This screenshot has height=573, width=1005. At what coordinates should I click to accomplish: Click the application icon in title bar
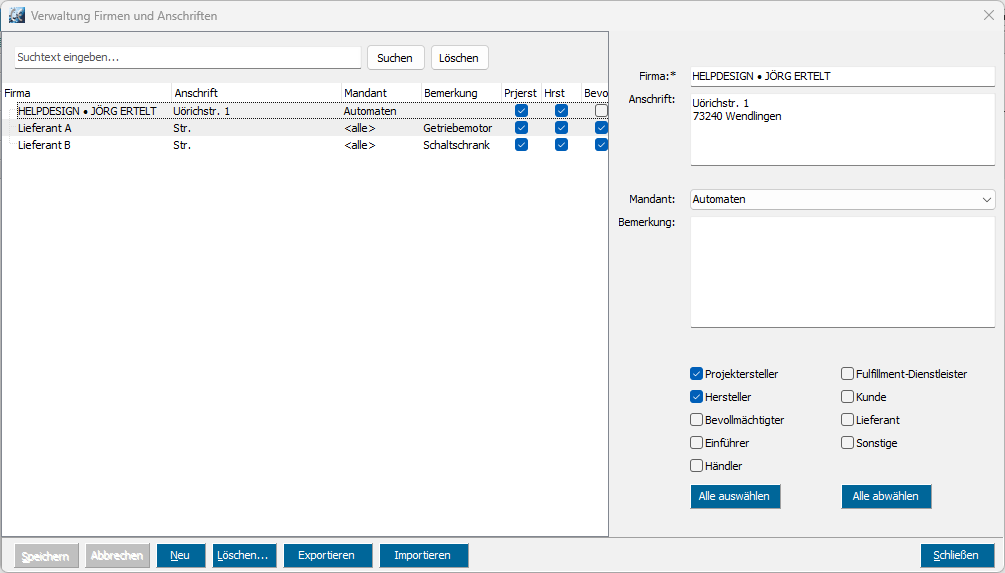coord(16,16)
